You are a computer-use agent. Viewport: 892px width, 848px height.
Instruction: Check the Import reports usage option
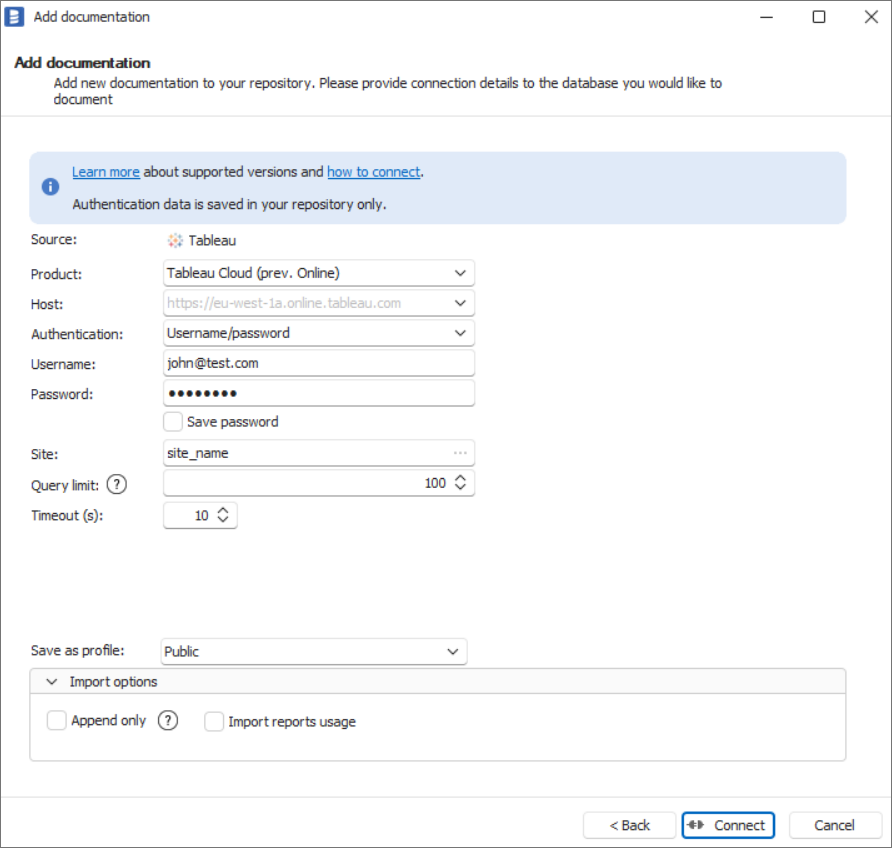pyautogui.click(x=214, y=722)
